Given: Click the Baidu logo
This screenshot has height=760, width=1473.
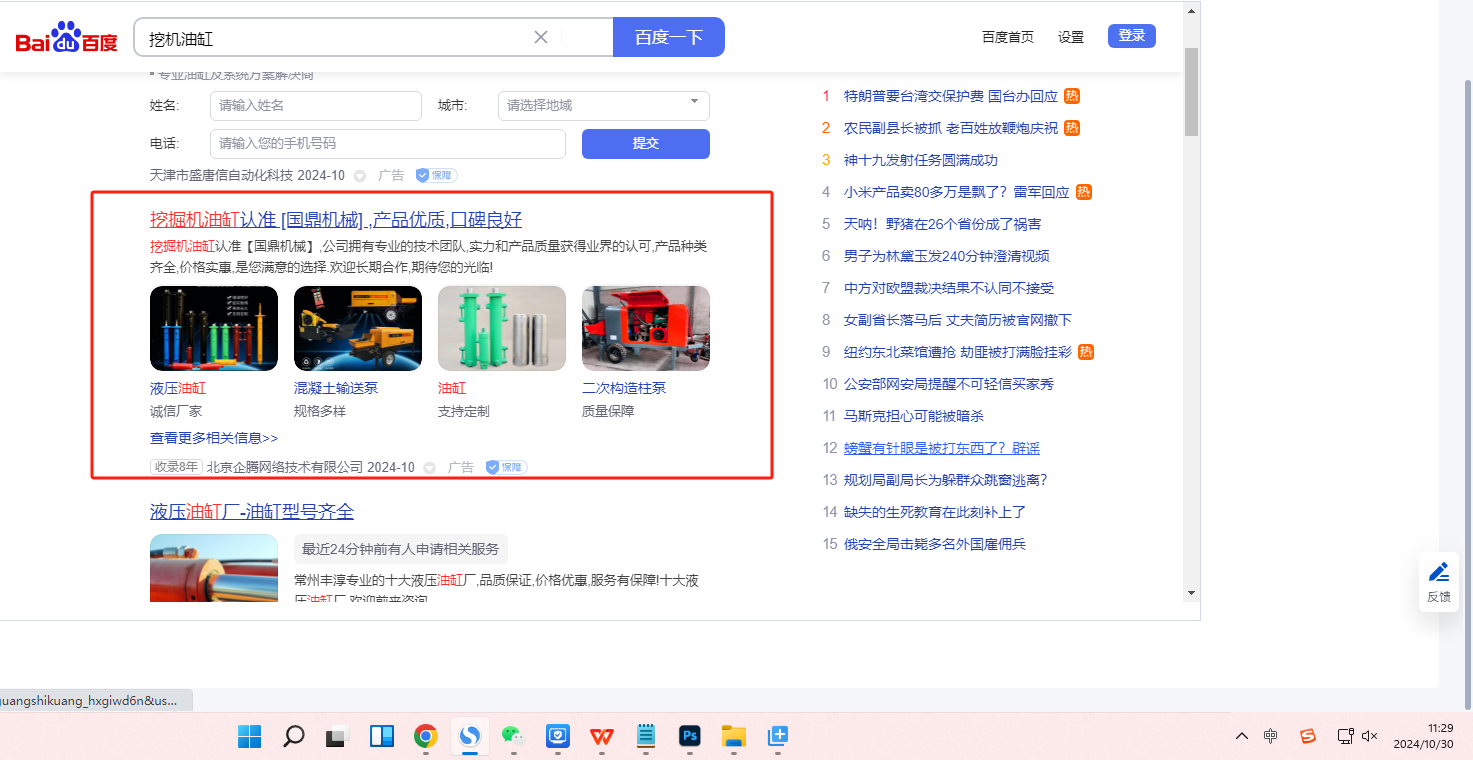Looking at the screenshot, I should pos(66,38).
